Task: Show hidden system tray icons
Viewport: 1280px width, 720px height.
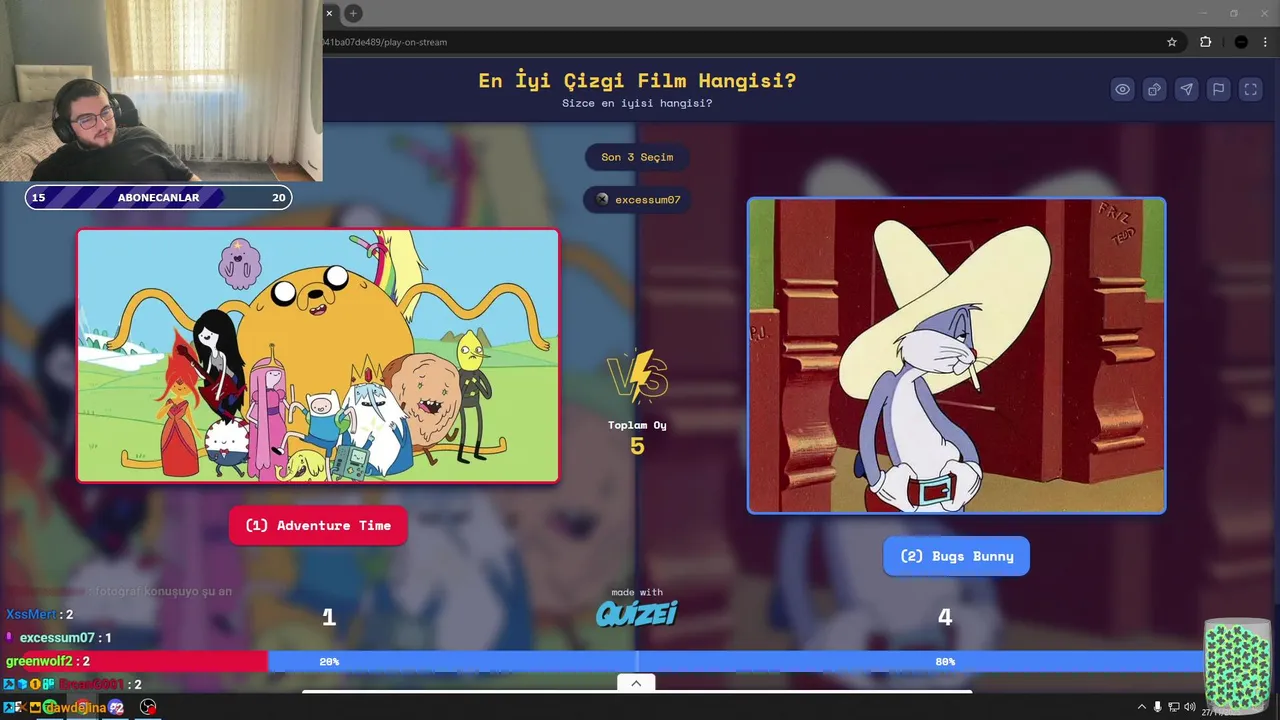Action: [1141, 707]
